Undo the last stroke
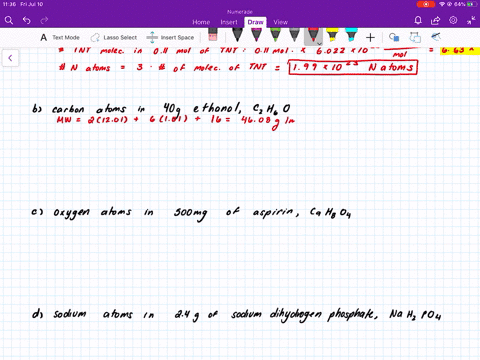The width and height of the screenshot is (480, 360). [27, 21]
